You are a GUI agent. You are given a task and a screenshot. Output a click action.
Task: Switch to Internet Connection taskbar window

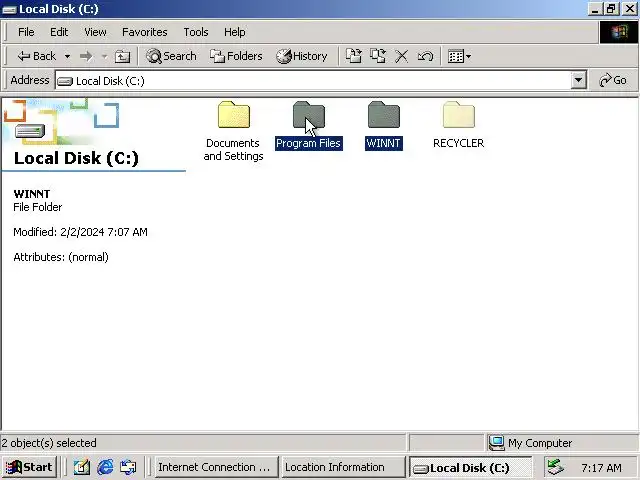(215, 467)
